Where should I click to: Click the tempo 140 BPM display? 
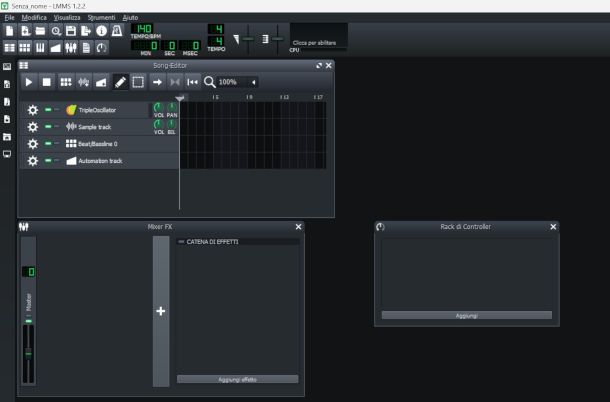pos(142,28)
